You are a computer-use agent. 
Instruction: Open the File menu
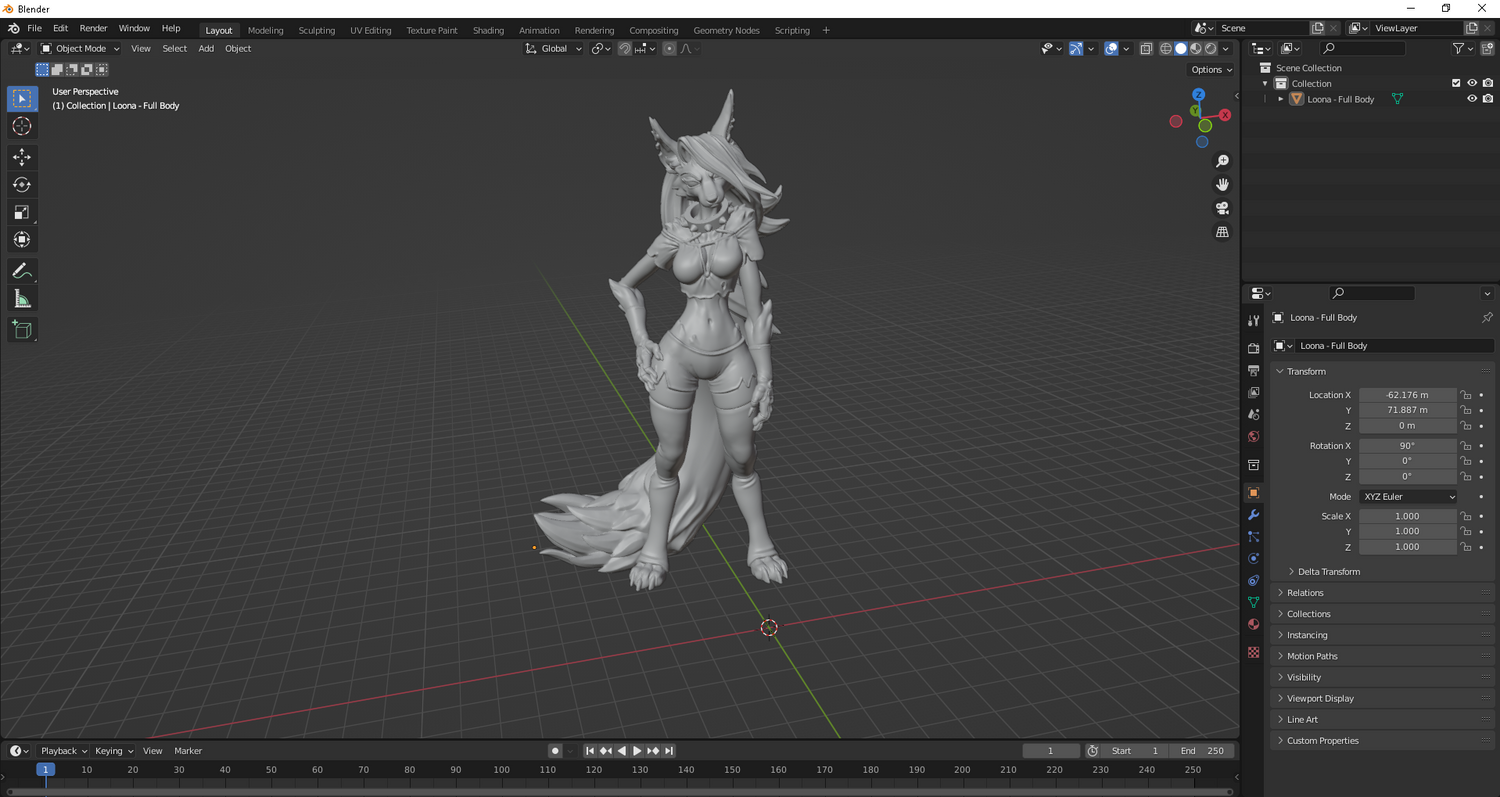(x=34, y=29)
